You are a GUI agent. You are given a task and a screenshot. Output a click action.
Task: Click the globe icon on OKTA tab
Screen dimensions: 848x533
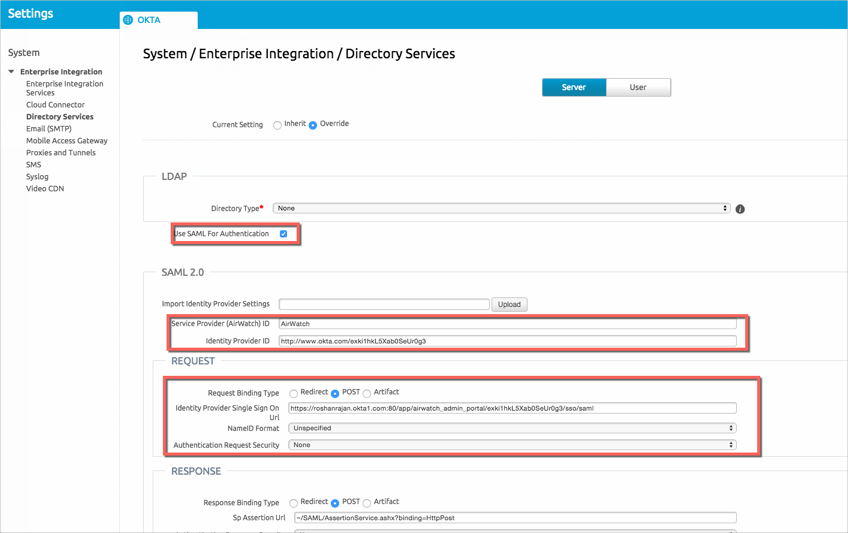click(128, 20)
